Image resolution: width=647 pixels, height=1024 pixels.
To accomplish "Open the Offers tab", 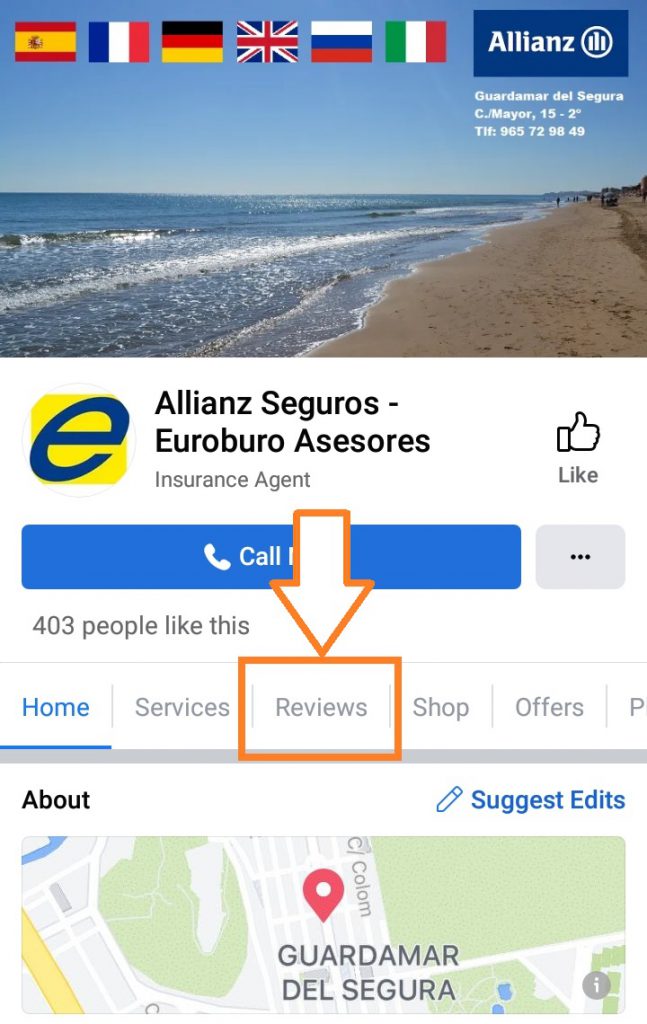I will pyautogui.click(x=549, y=707).
